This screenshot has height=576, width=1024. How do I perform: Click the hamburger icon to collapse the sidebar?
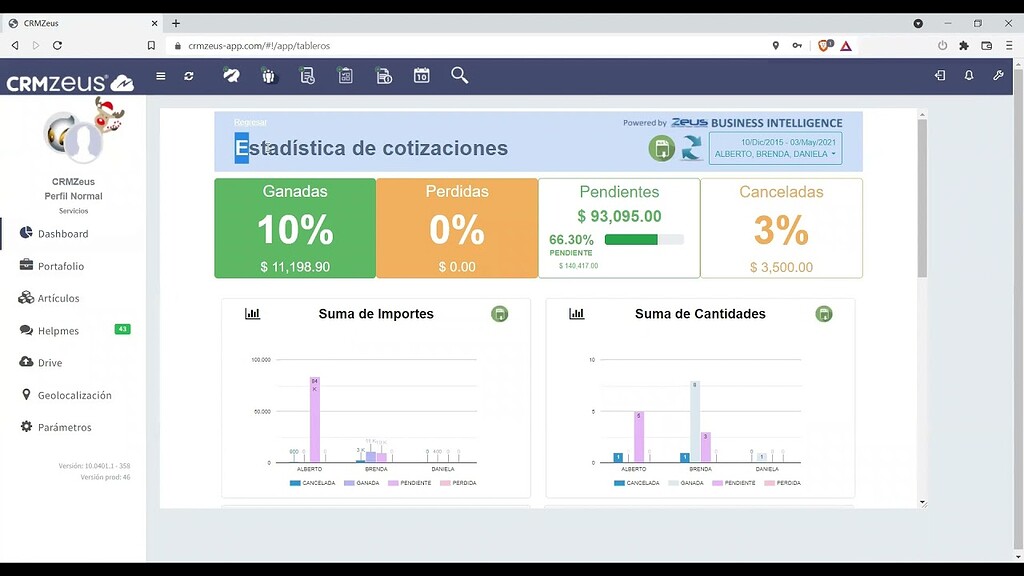click(160, 75)
